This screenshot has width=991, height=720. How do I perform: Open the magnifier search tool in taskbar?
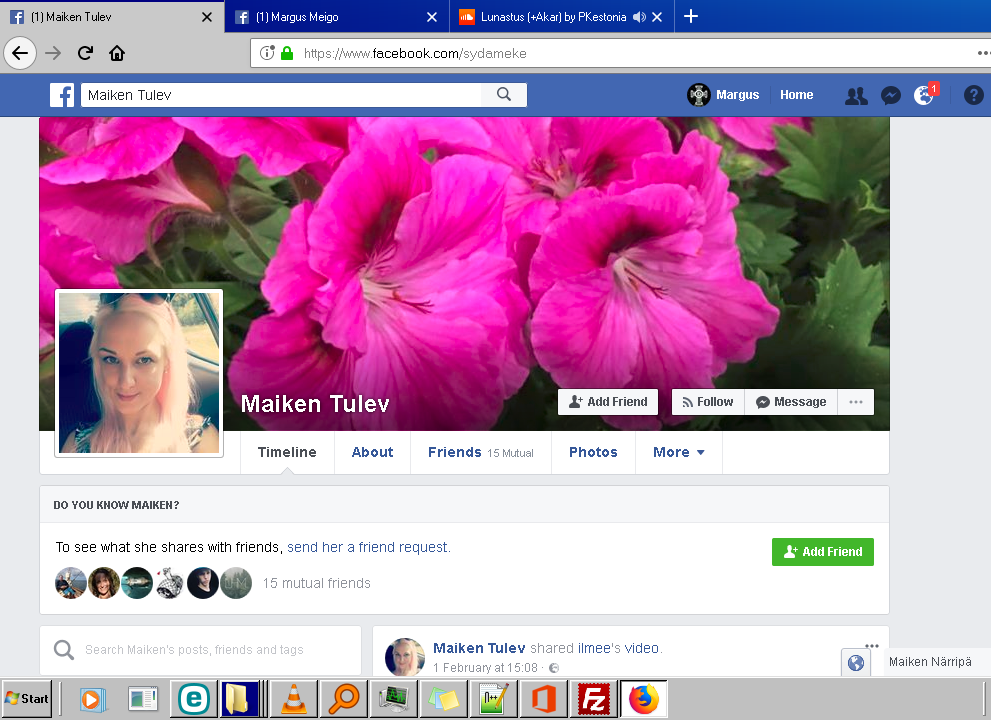tap(343, 699)
